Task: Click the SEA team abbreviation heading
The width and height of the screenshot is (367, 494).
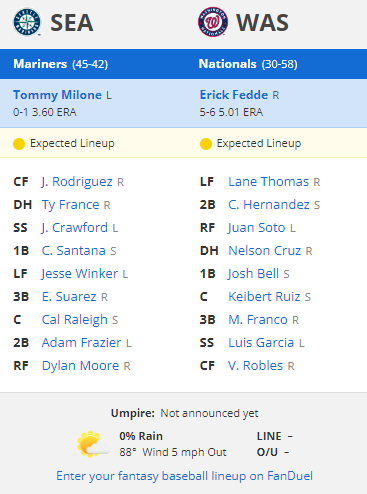Action: (72, 23)
